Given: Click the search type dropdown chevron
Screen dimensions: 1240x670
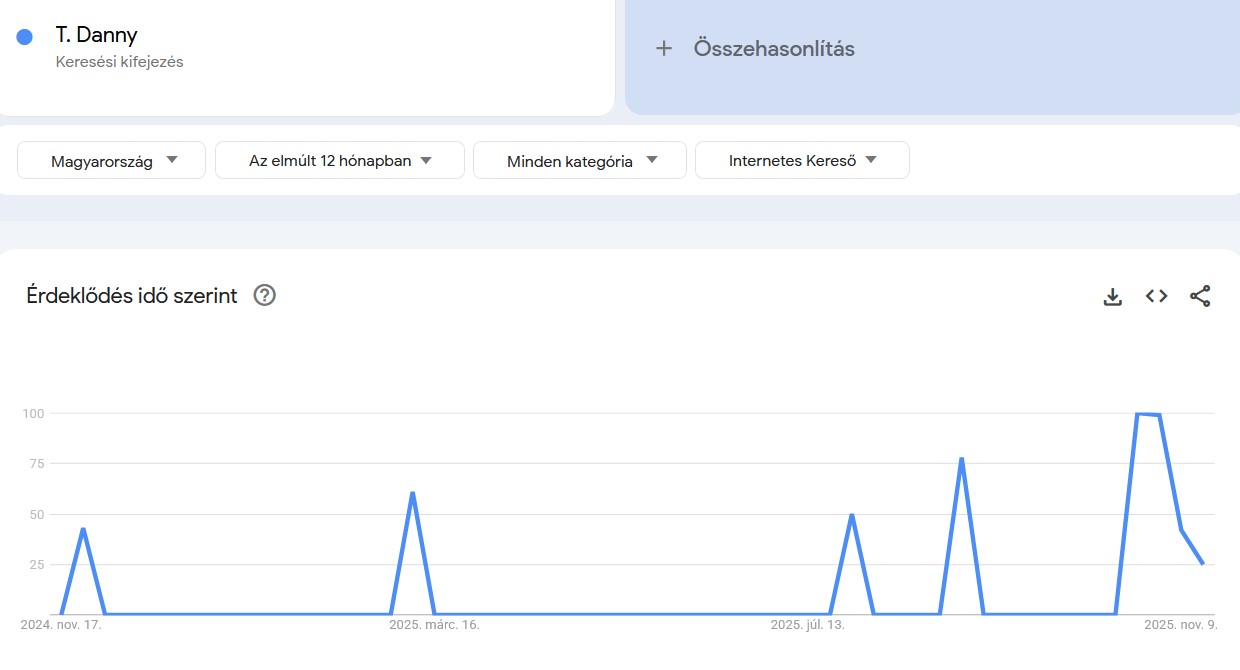Looking at the screenshot, I should [871, 159].
